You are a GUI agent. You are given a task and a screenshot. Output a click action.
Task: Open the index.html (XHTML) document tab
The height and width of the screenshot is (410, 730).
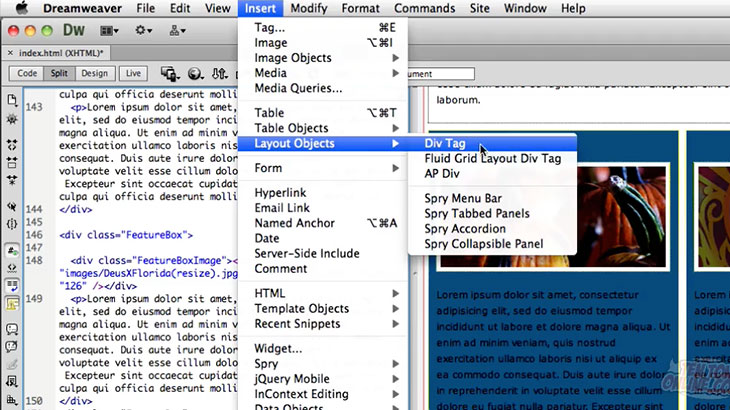61,53
